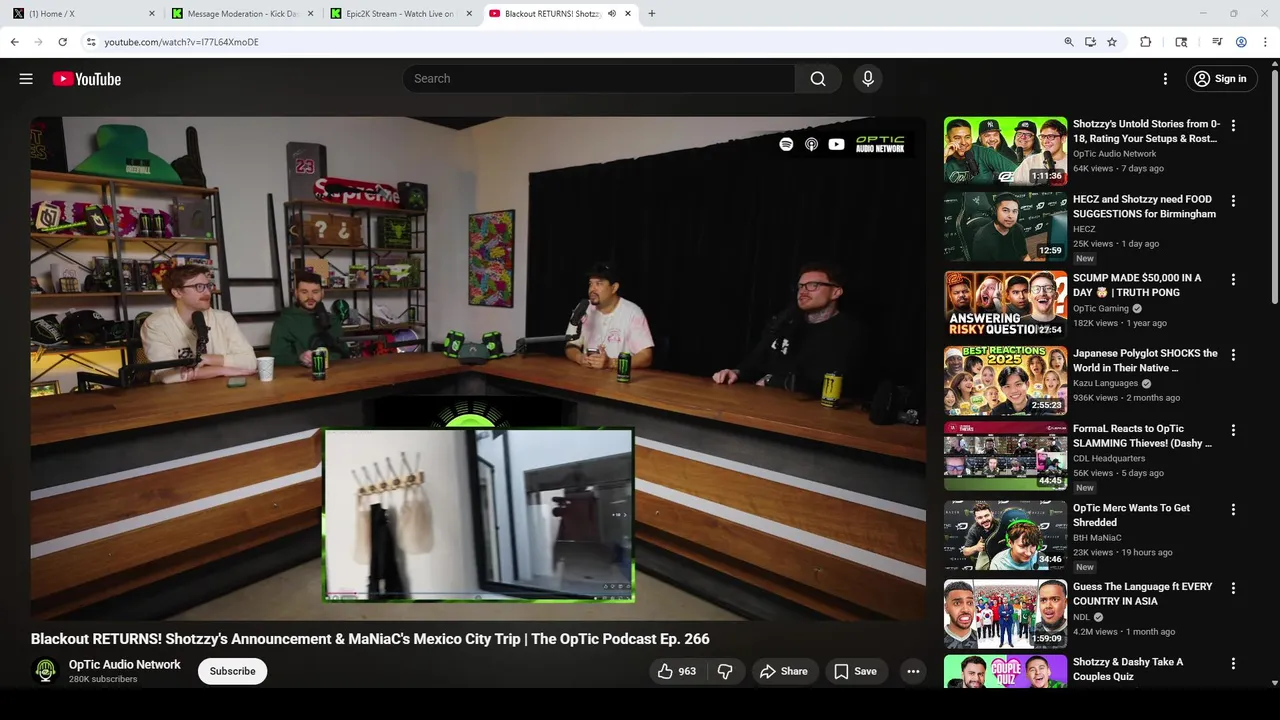This screenshot has width=1280, height=720.
Task: Open menu for Japanese Polyglot SHOCKS video
Action: 1233,355
